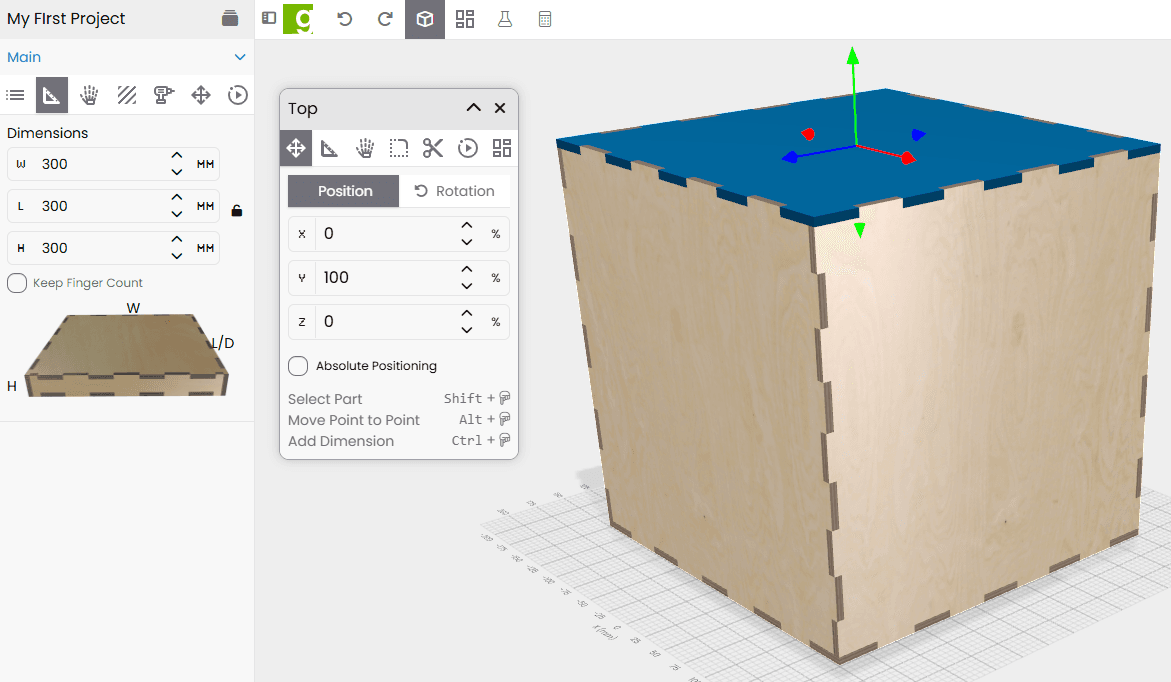
Task: Open the flask experiments icon
Action: [x=505, y=19]
